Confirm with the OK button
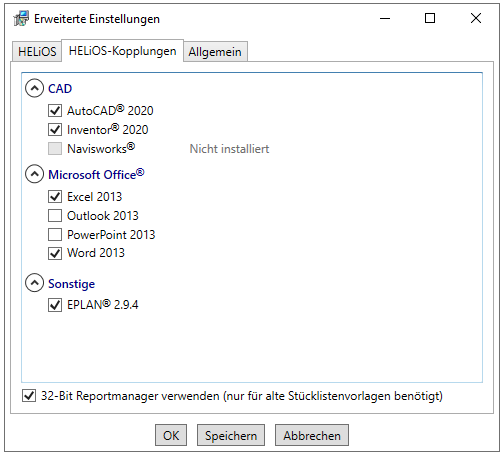 pyautogui.click(x=171, y=435)
